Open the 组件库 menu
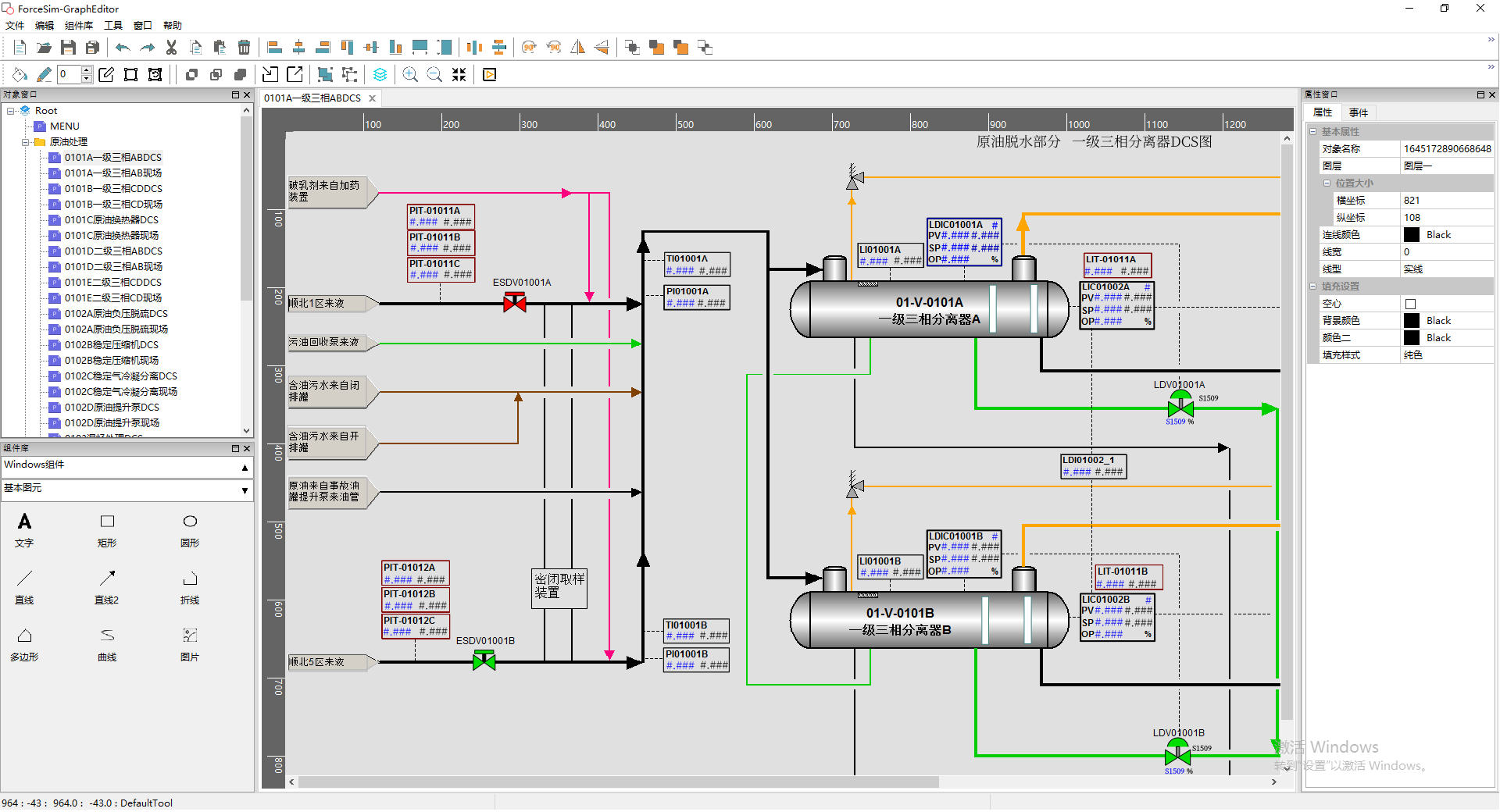This screenshot has height=812, width=1500. (78, 26)
